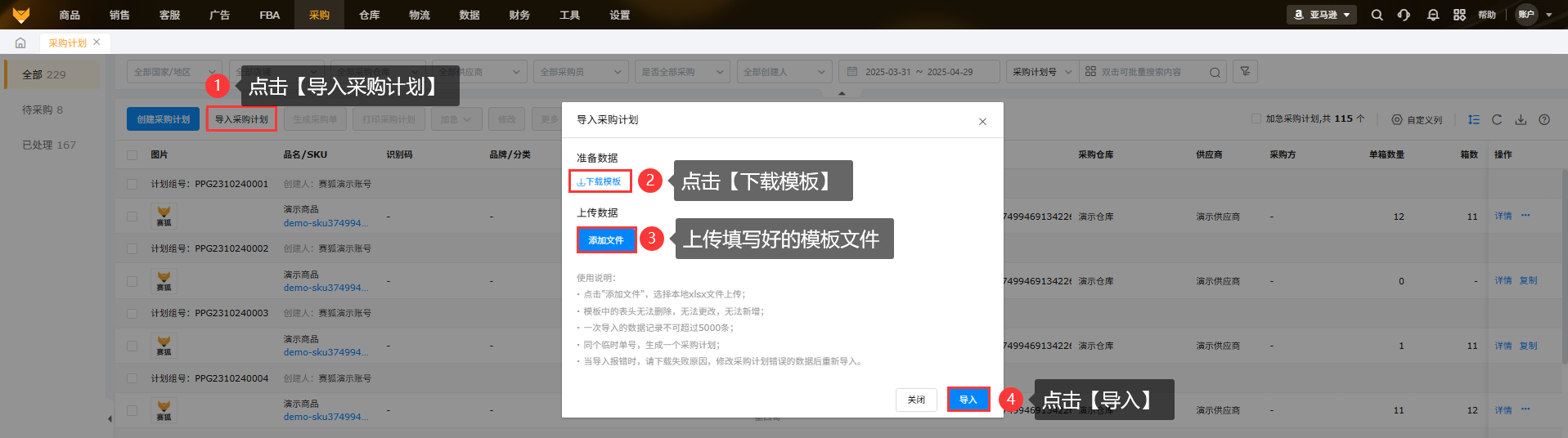Click more-actions dots in PPG2310240001 row
Image resolution: width=1568 pixels, height=438 pixels.
(1525, 216)
